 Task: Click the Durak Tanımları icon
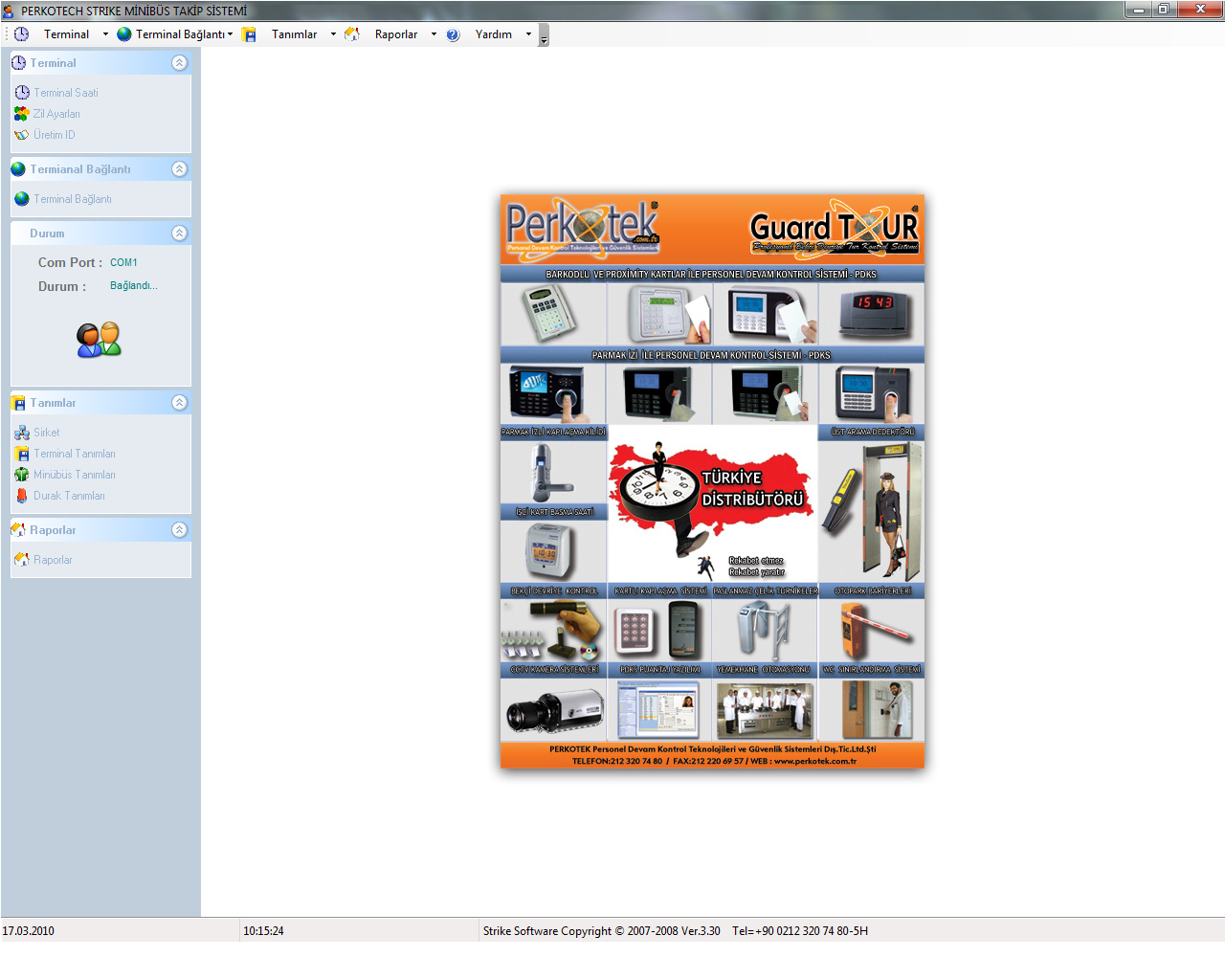click(x=22, y=496)
